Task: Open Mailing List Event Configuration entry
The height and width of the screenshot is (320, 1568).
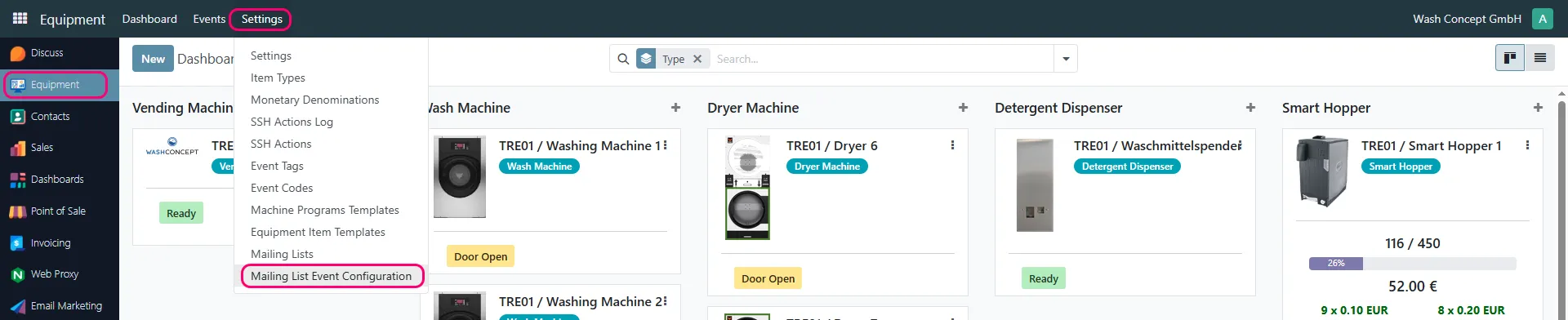Action: tap(332, 276)
